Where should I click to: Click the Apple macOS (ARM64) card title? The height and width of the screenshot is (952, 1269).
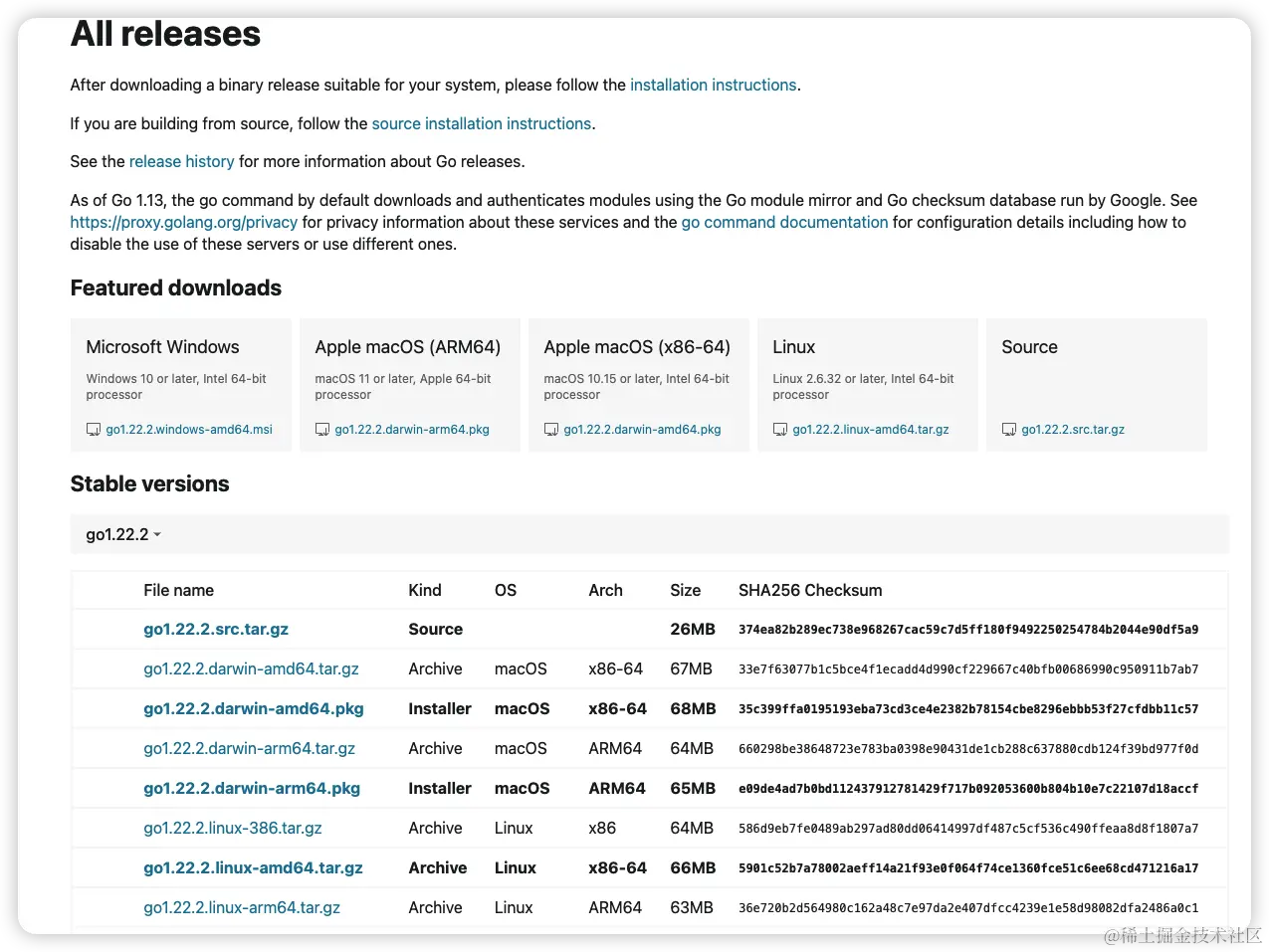tap(407, 347)
